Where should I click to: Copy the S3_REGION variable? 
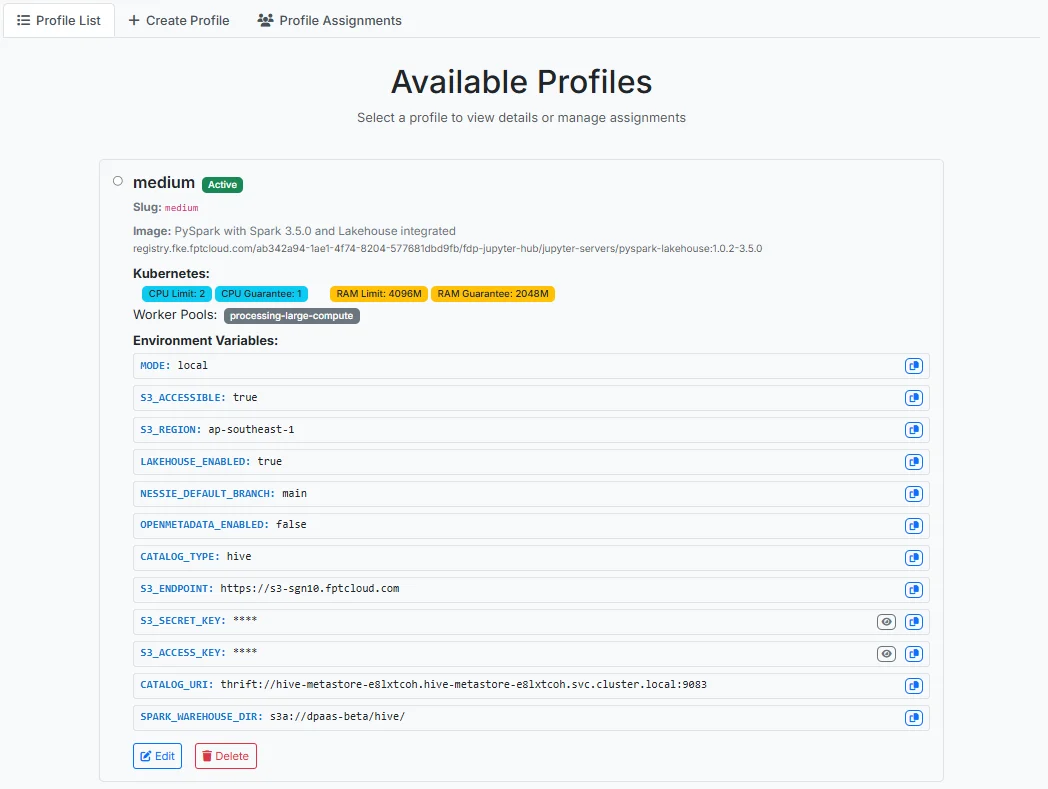pyautogui.click(x=914, y=430)
